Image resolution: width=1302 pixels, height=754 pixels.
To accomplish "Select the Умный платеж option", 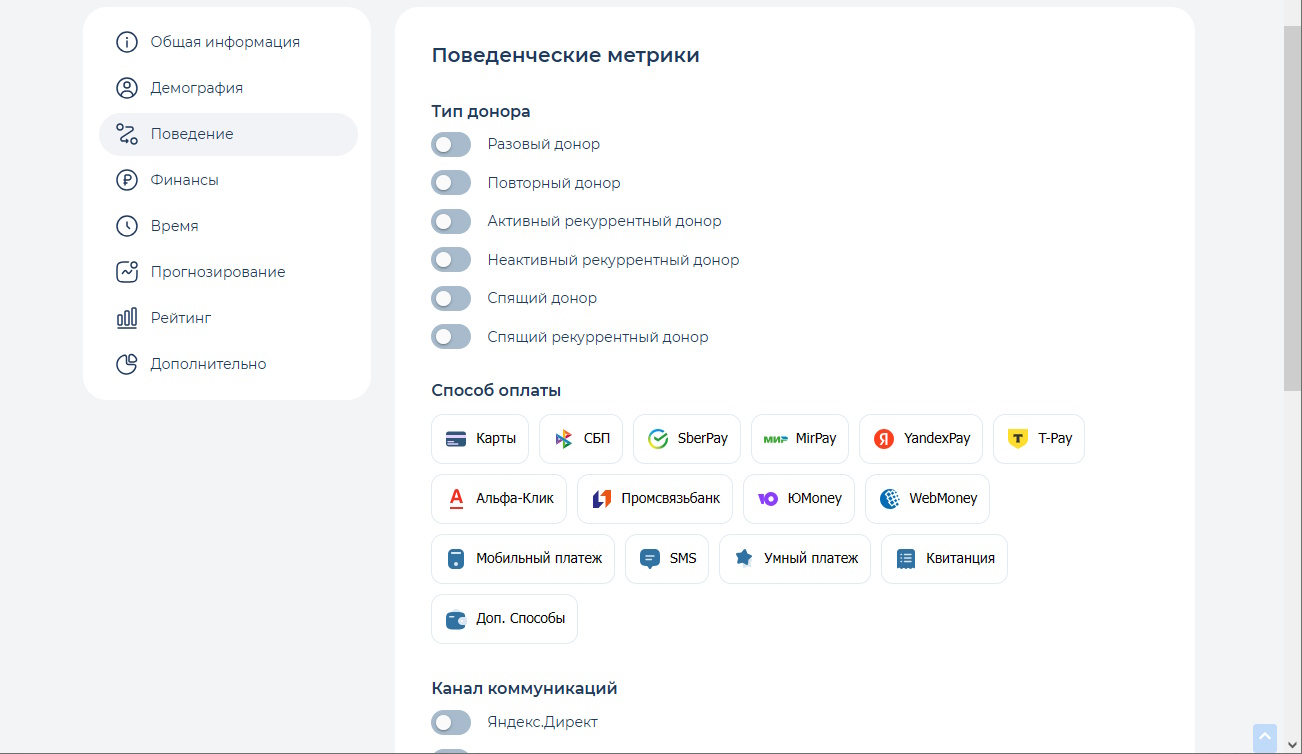I will tap(794, 558).
